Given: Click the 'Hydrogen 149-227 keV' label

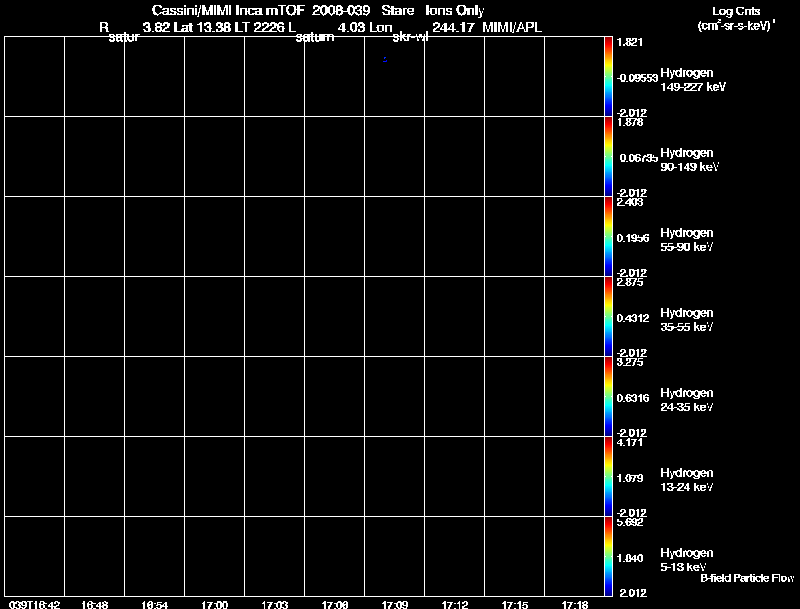Looking at the screenshot, I should 693,80.
